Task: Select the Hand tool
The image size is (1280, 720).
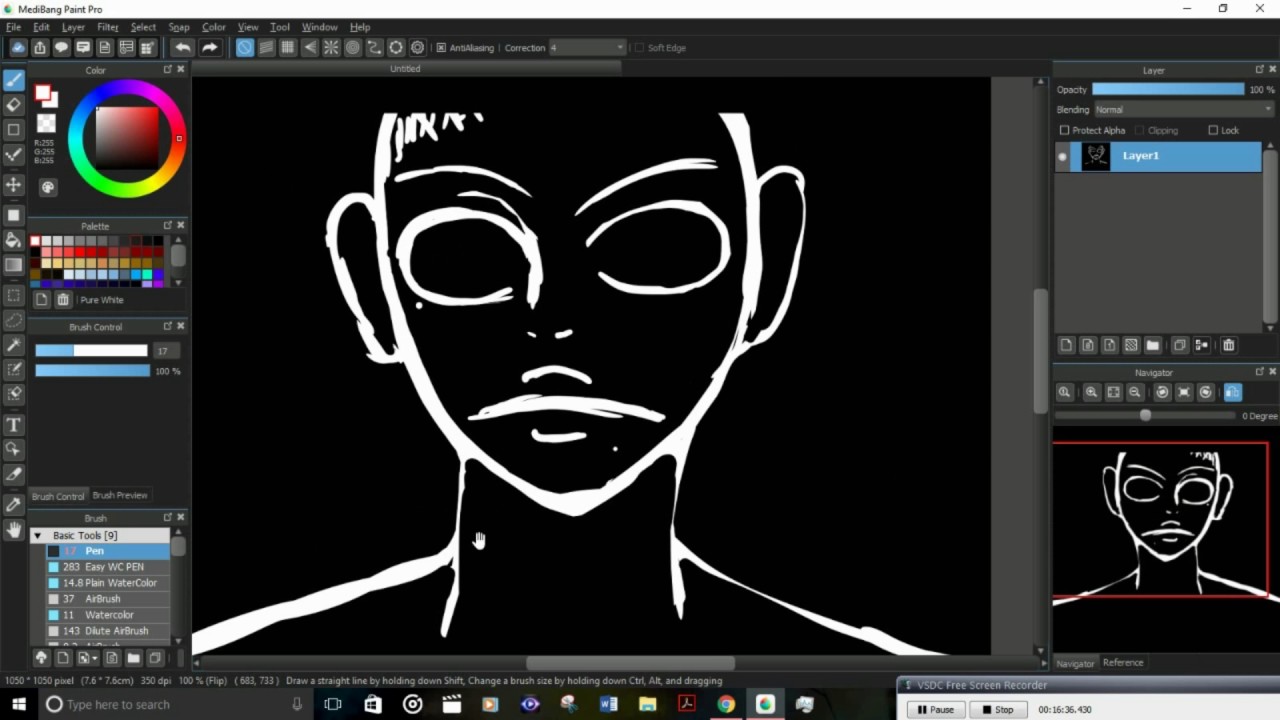Action: click(x=13, y=530)
